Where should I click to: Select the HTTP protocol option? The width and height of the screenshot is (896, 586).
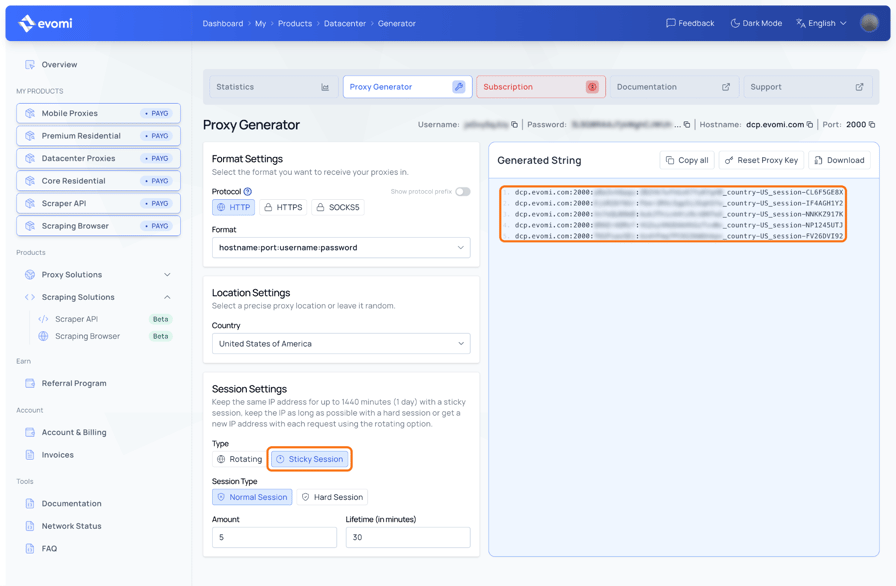click(233, 207)
